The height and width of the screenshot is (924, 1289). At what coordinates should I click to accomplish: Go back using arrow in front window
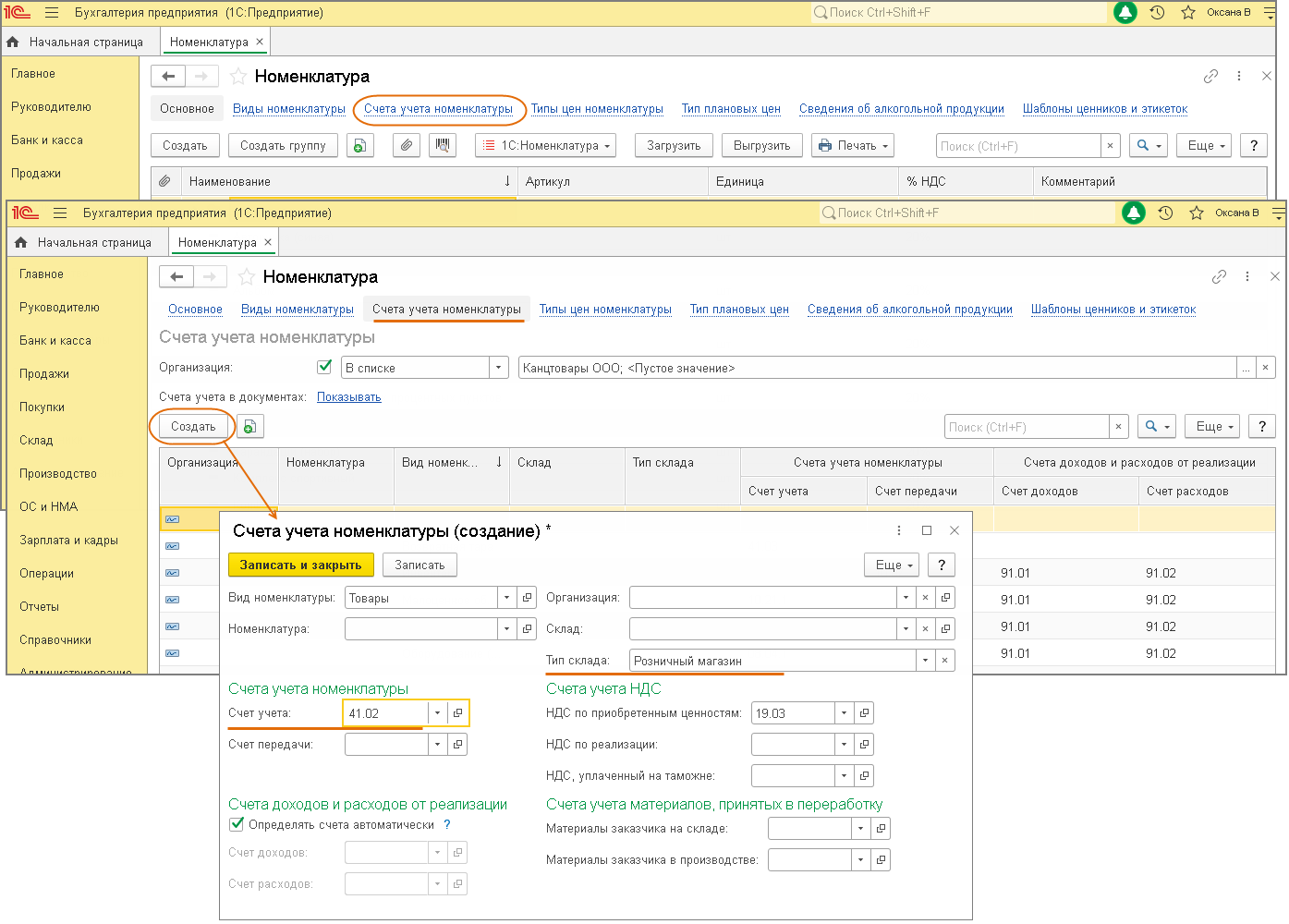176,276
